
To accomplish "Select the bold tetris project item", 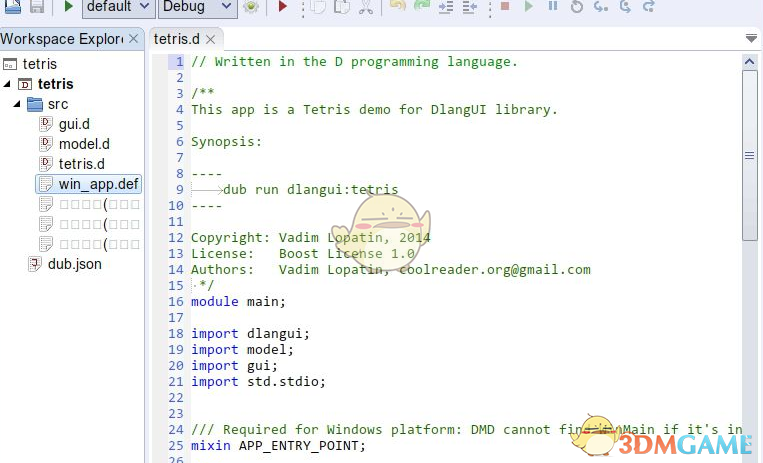I will pyautogui.click(x=55, y=84).
